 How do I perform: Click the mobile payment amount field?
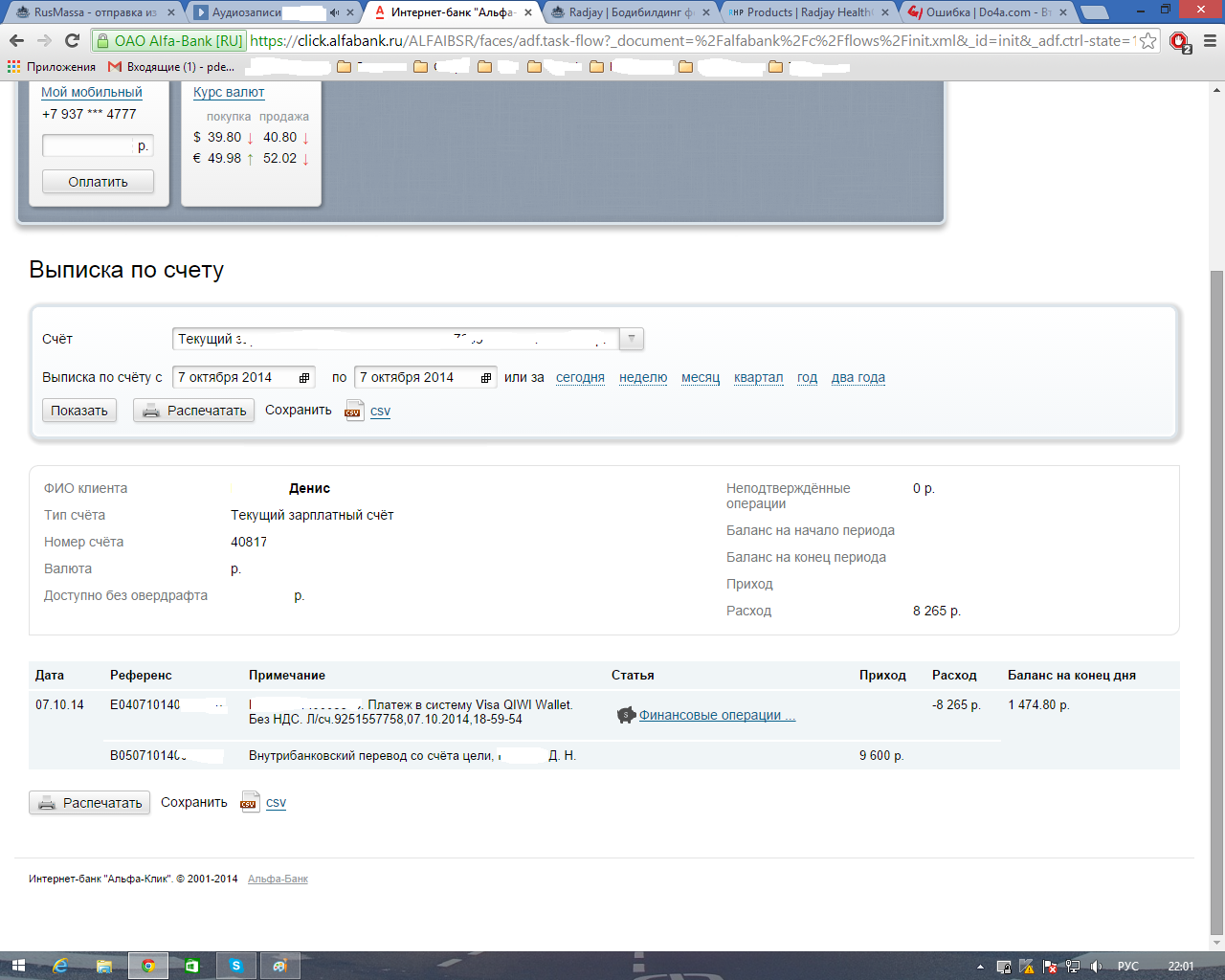88,145
